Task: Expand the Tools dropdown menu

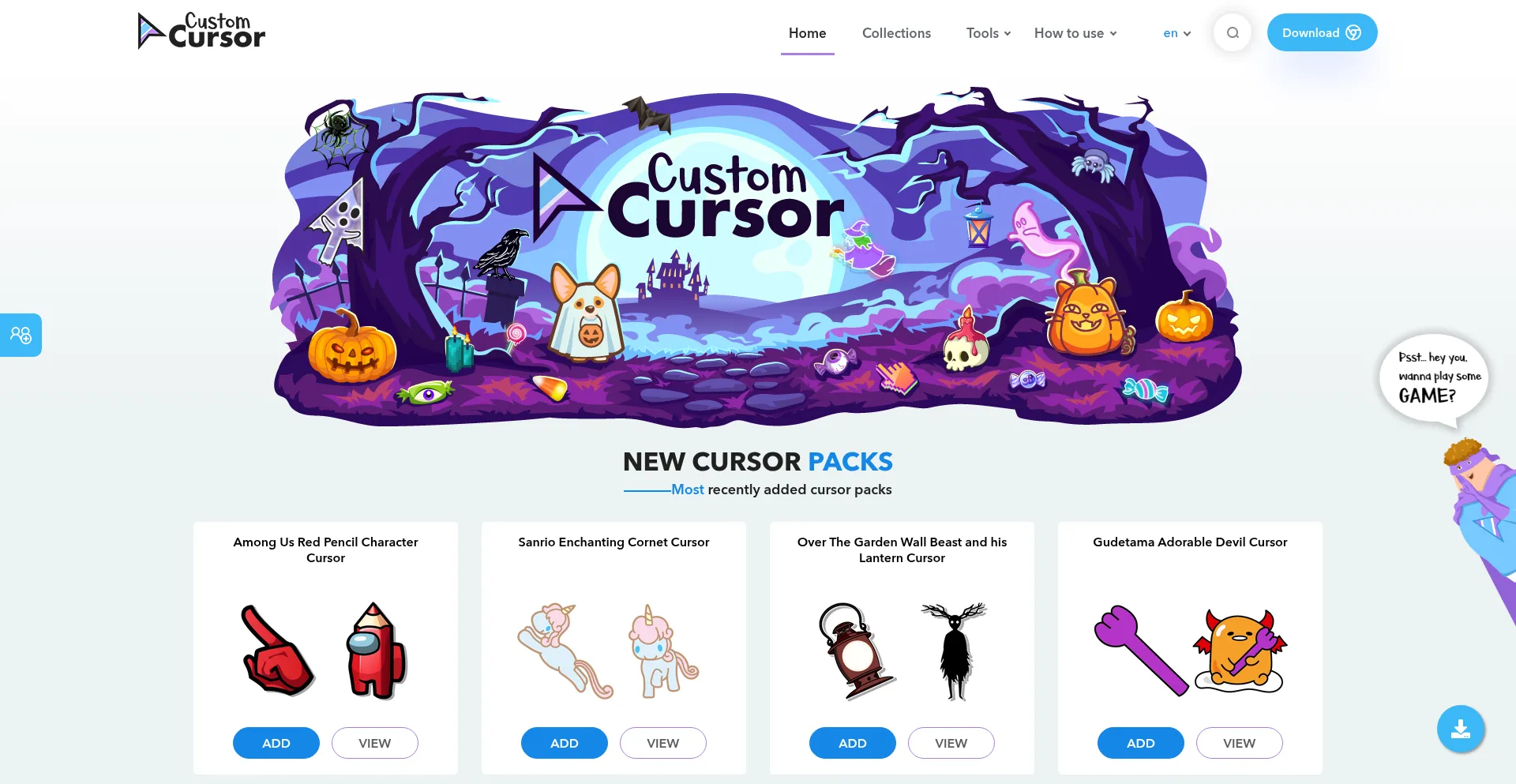Action: [989, 33]
